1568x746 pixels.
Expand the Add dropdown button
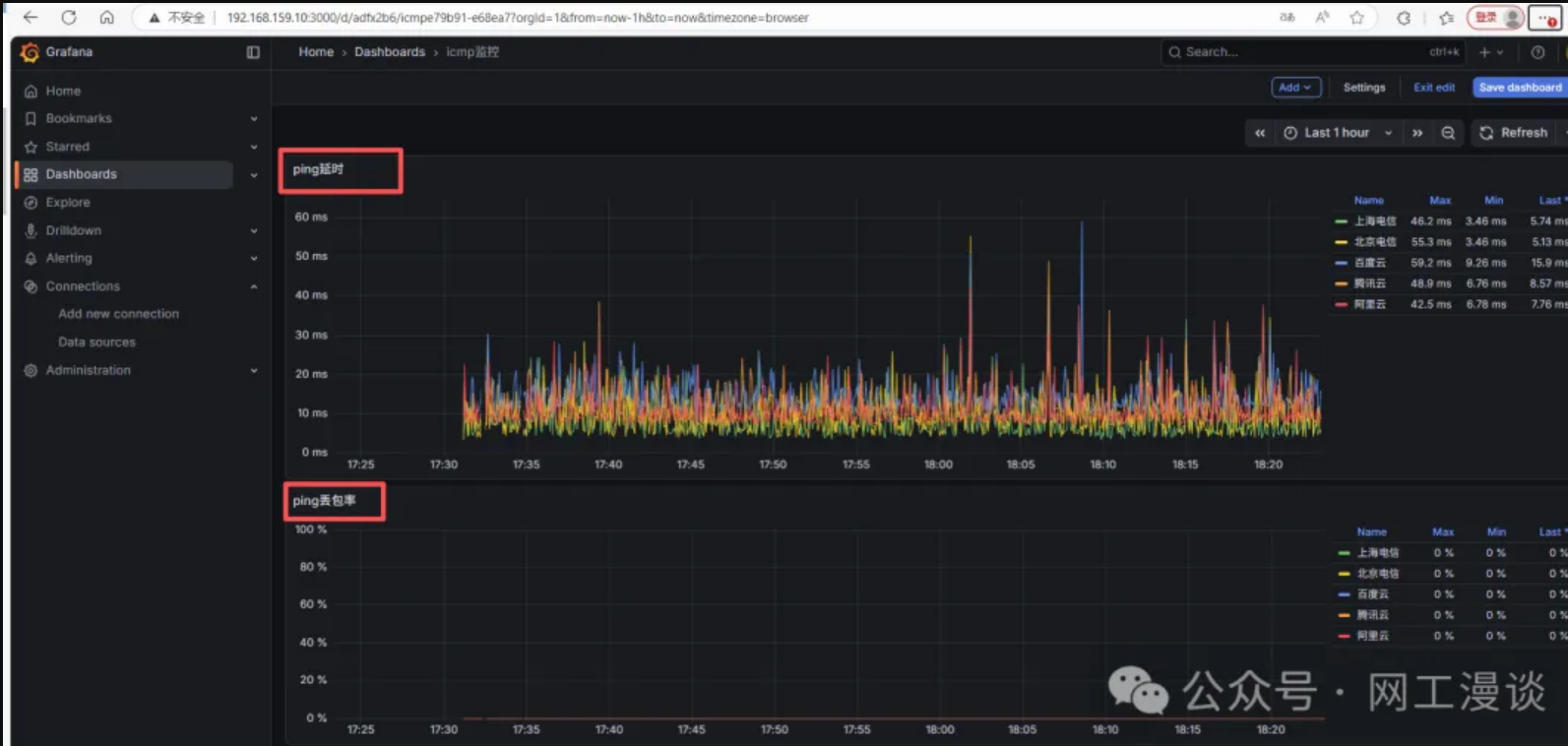[x=1295, y=88]
